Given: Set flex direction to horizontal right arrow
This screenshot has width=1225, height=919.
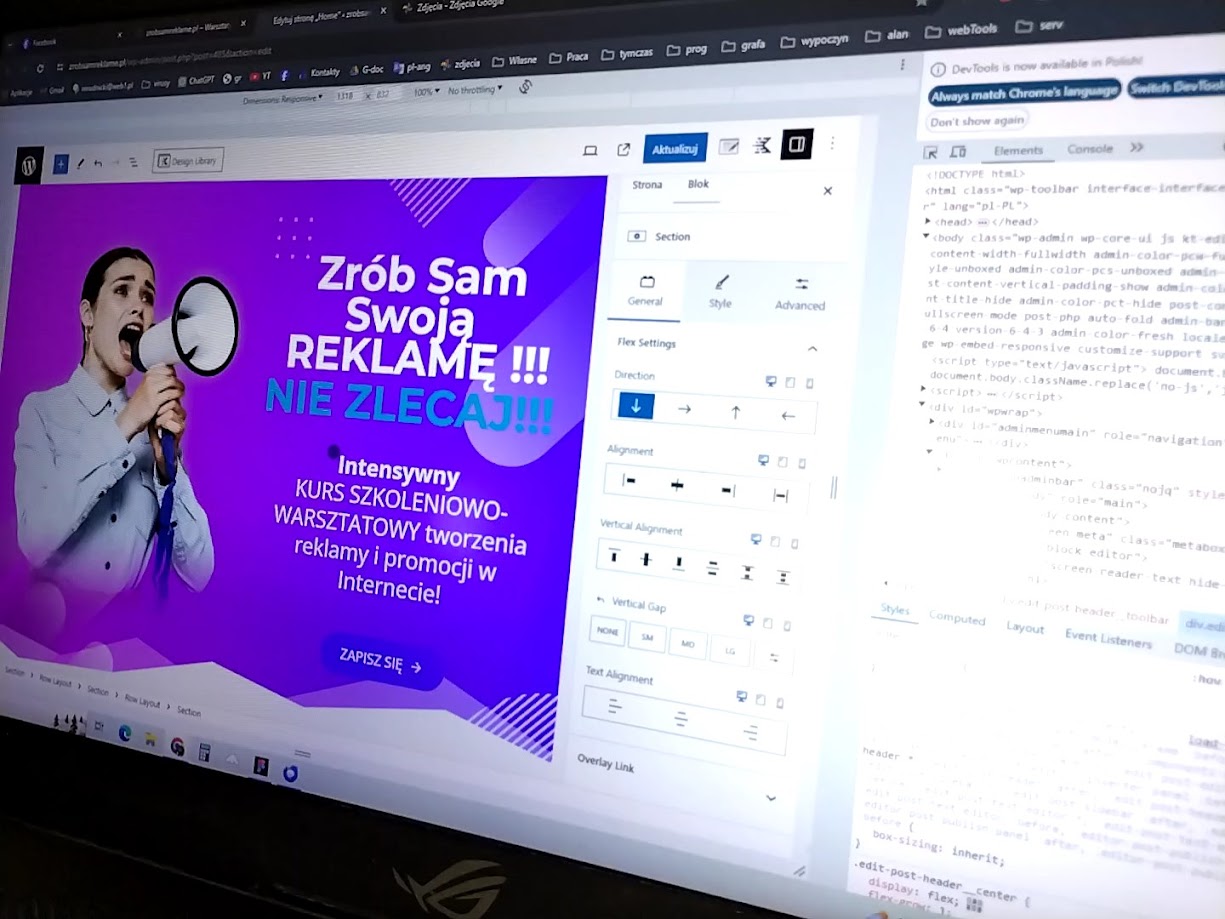Looking at the screenshot, I should [685, 409].
